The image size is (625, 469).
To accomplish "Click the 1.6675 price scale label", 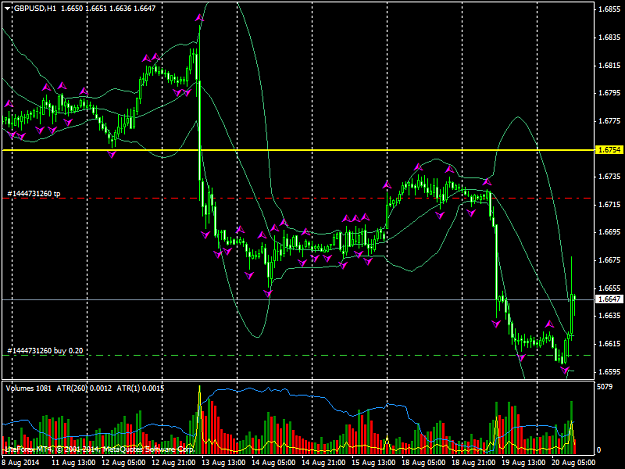I will (609, 260).
